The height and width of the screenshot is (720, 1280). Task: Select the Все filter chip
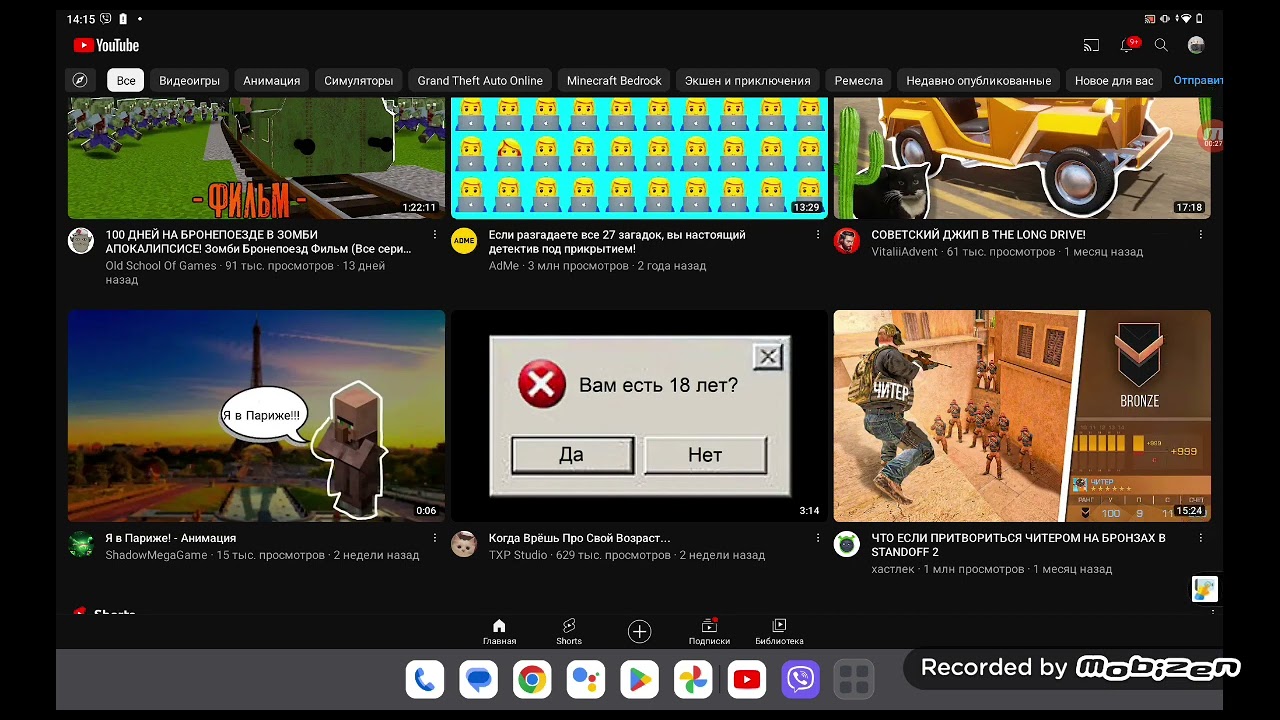(x=126, y=80)
